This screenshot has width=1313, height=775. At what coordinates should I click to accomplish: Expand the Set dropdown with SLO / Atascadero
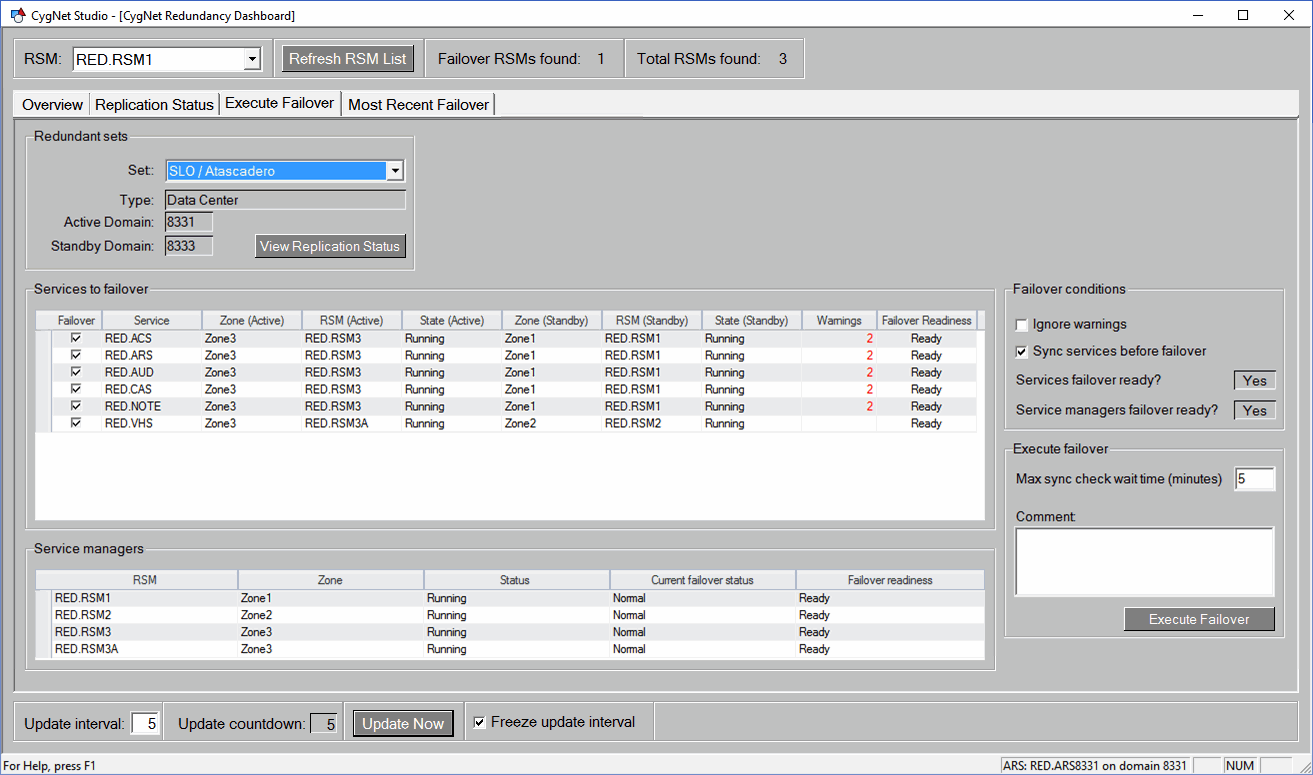(285, 171)
